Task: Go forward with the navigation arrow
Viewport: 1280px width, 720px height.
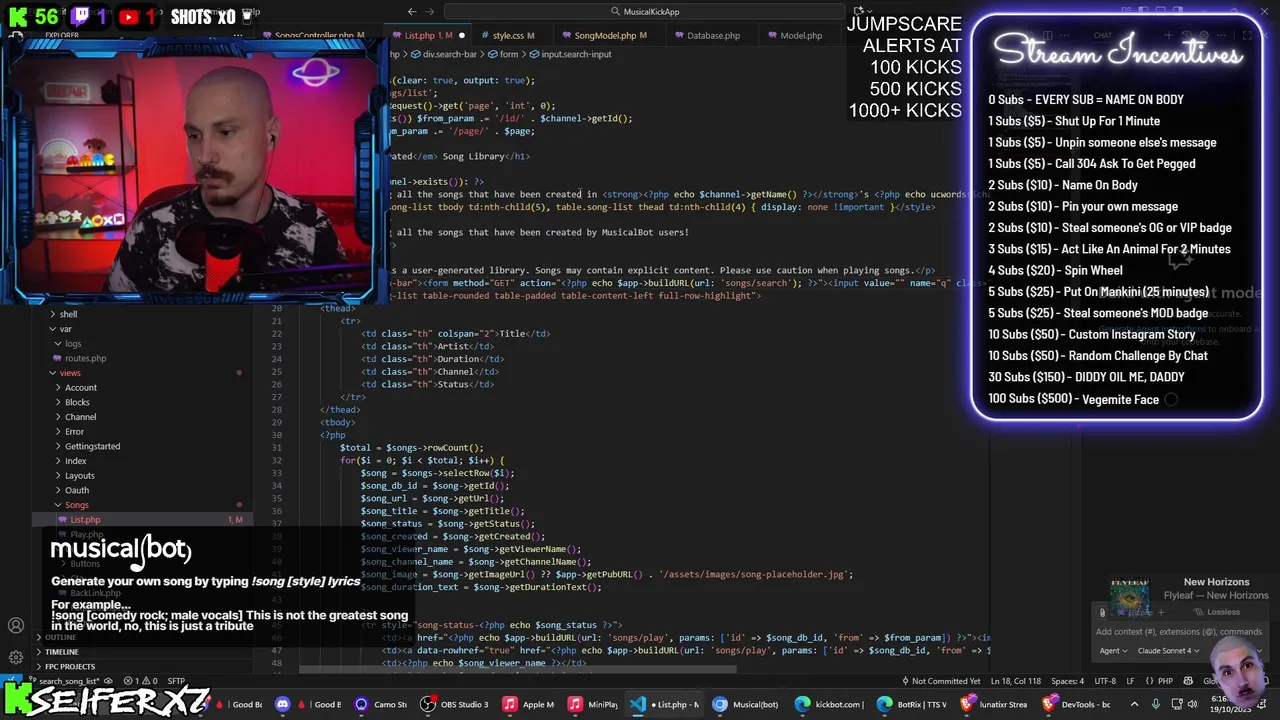Action: [x=430, y=12]
